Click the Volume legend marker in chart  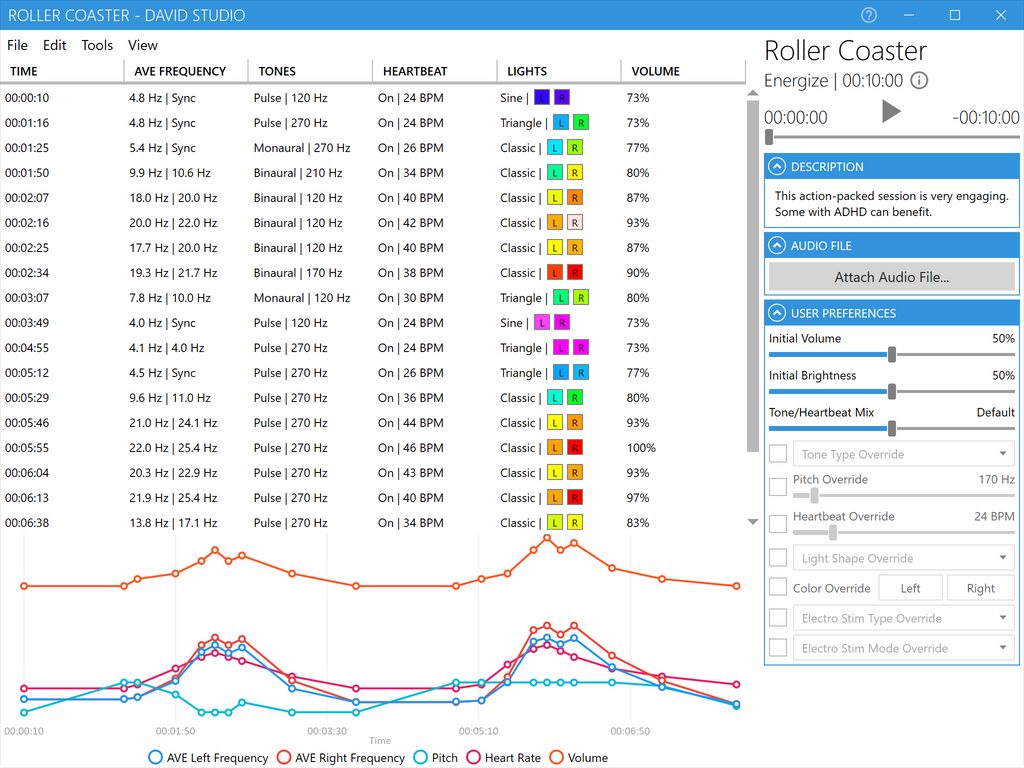[557, 758]
